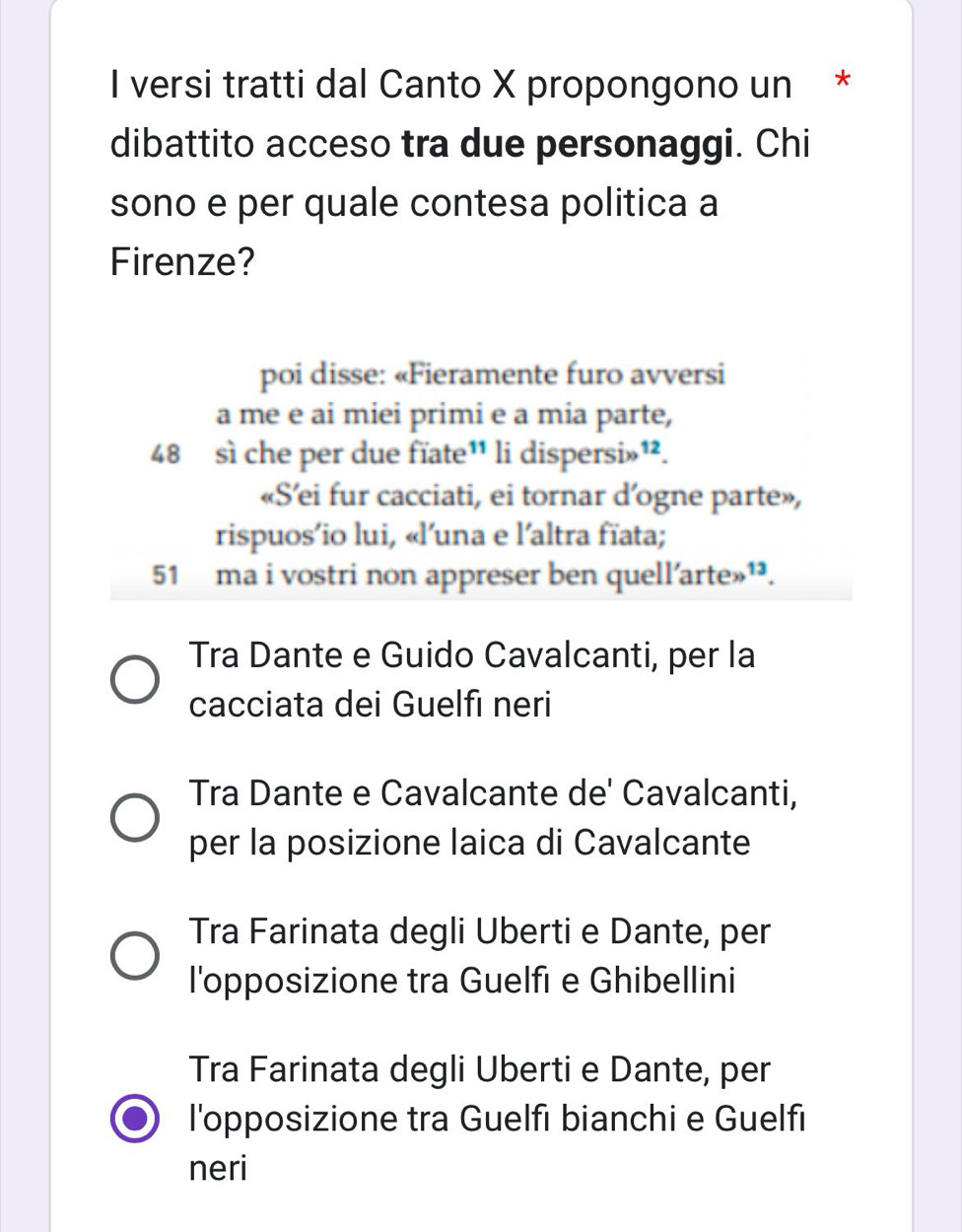This screenshot has width=962, height=1232.
Task: Click the poem line 'poi disse: «Fieramente furo avversi'
Action: (493, 376)
